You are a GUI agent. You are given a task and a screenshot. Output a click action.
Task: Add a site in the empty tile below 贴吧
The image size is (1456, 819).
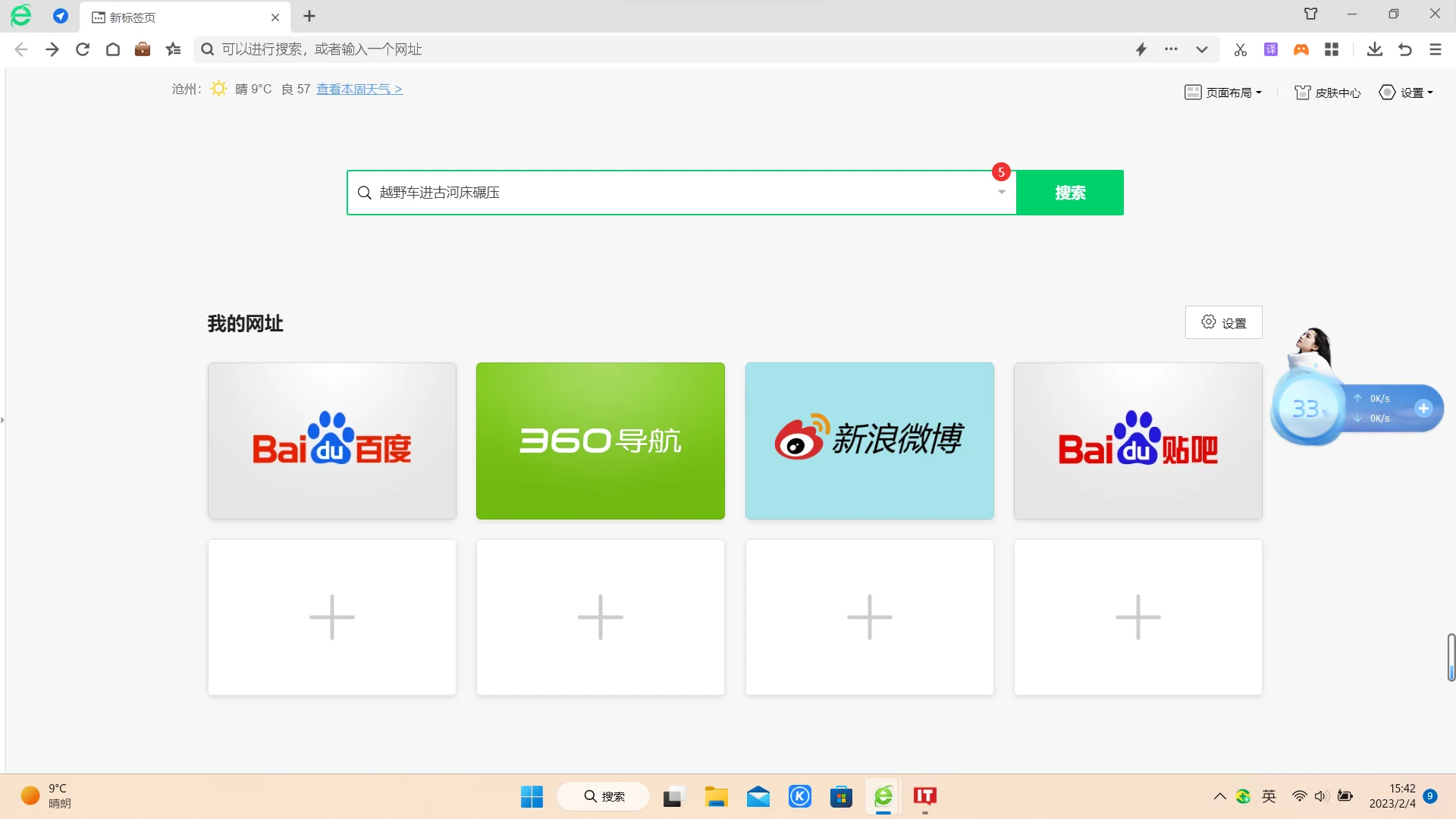click(x=1138, y=617)
